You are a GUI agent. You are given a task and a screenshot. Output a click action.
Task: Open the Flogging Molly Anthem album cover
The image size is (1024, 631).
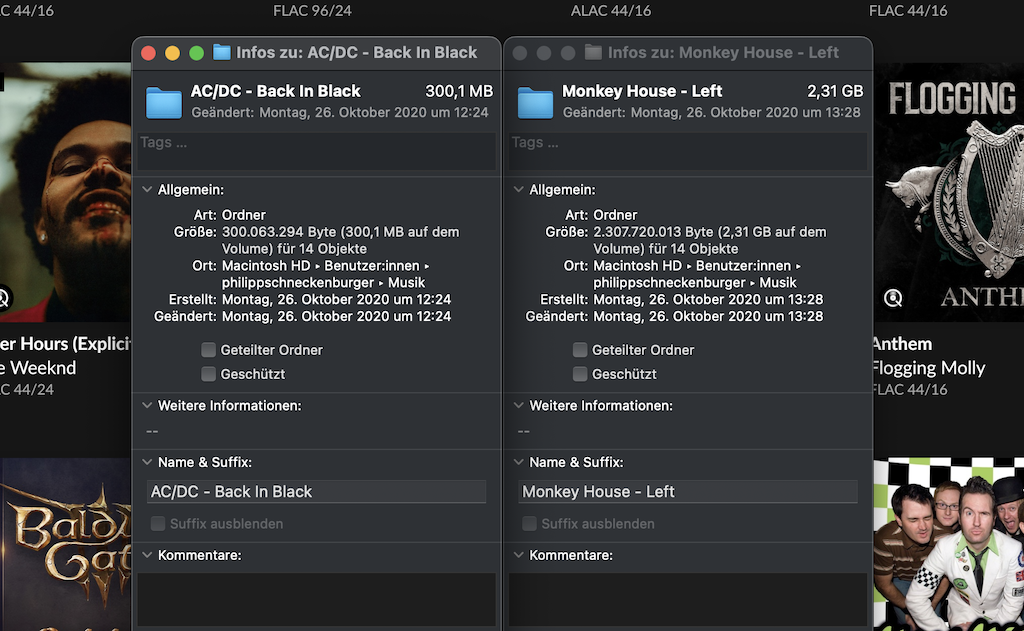(949, 192)
